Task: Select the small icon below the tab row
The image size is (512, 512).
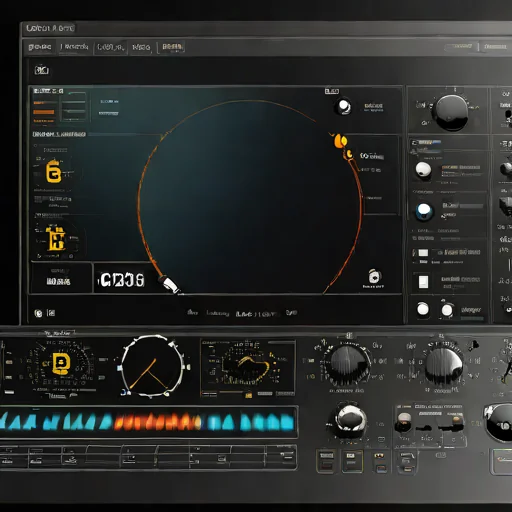Action: tap(42, 70)
